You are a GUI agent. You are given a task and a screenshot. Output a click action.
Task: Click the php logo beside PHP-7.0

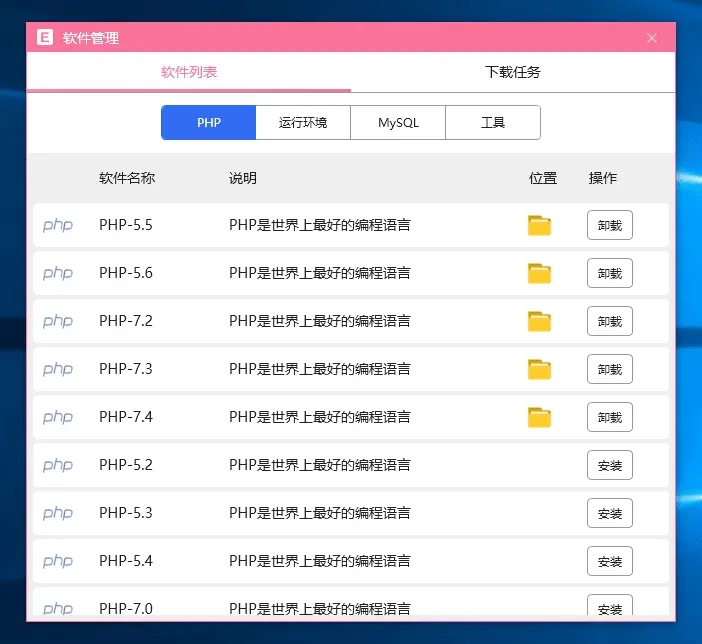(58, 609)
